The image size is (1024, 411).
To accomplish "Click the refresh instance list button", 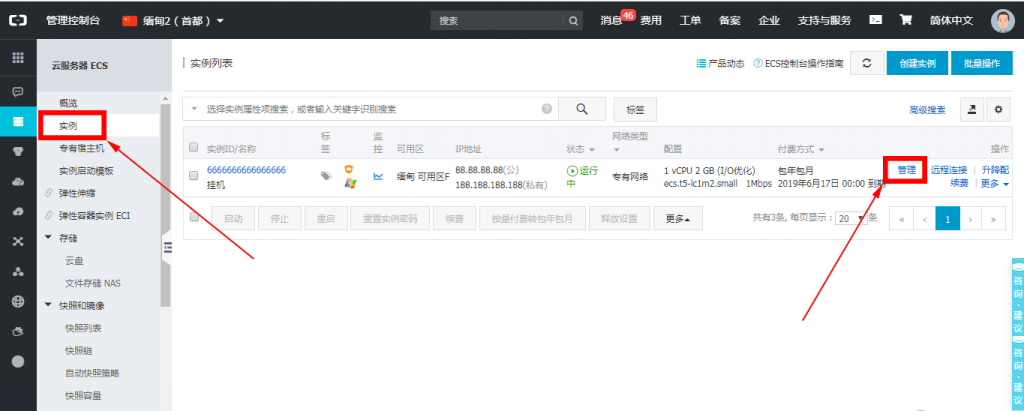I will point(867,63).
